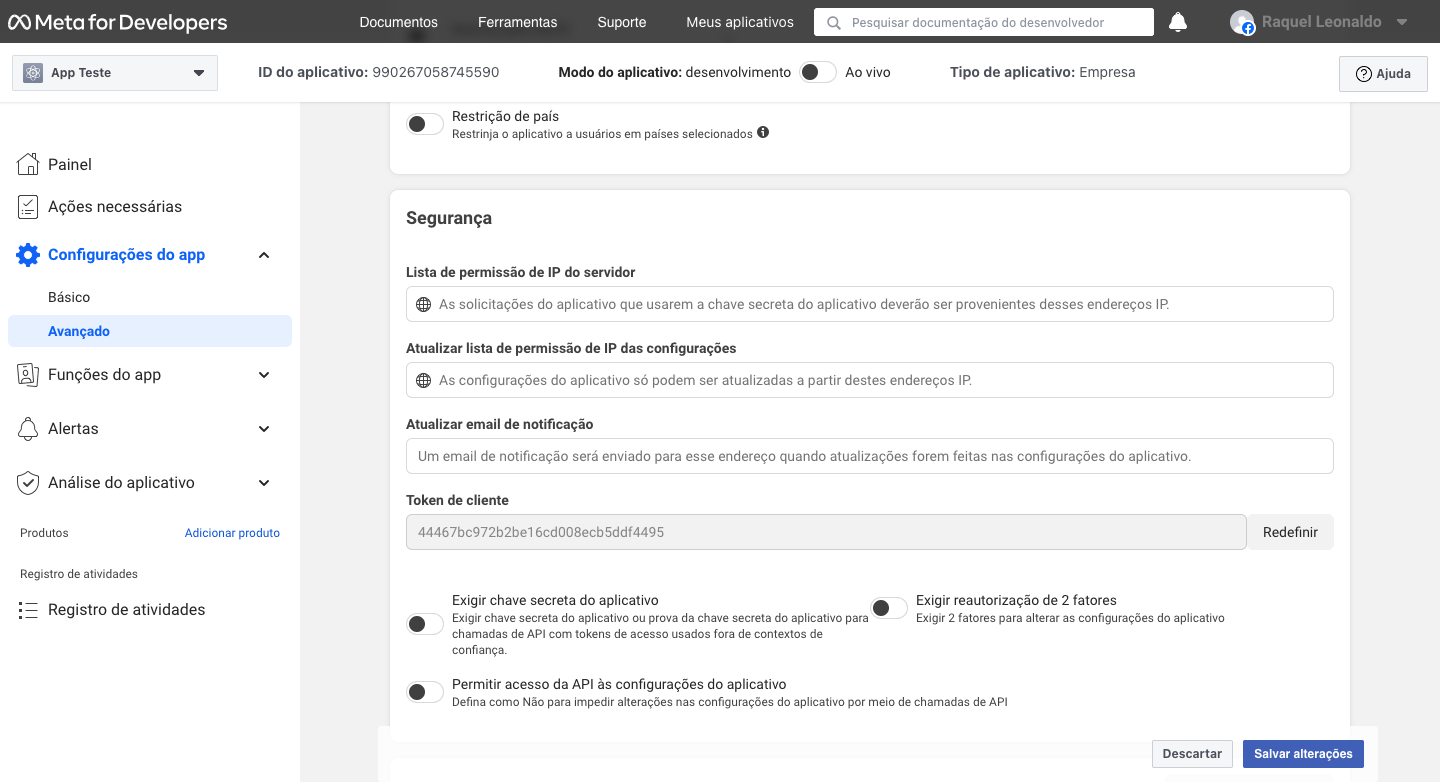
Task: Select the Painel home icon
Action: tap(28, 163)
